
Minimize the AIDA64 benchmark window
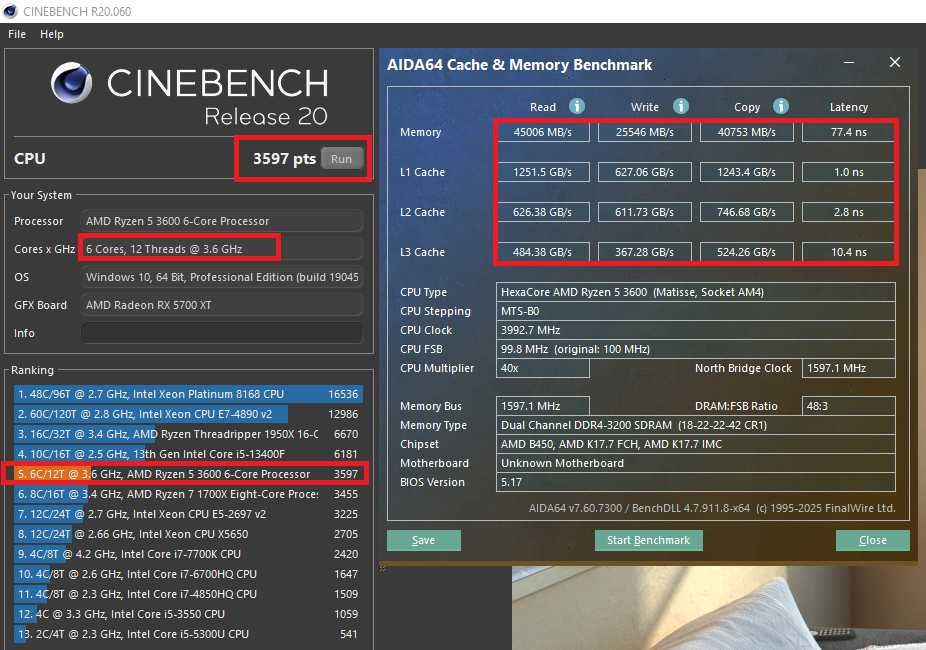849,62
